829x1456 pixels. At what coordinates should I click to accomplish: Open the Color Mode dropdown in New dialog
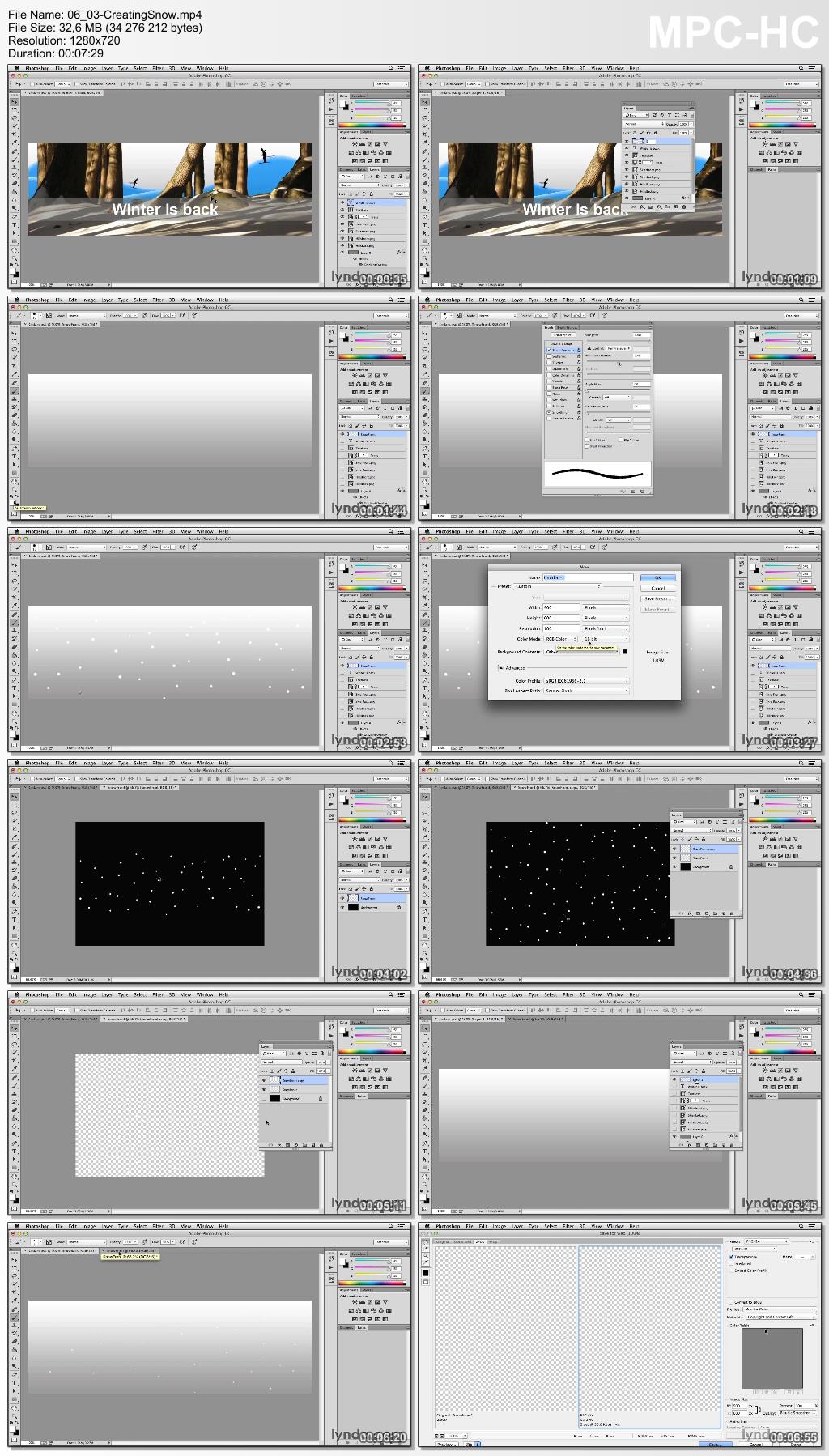coord(561,639)
